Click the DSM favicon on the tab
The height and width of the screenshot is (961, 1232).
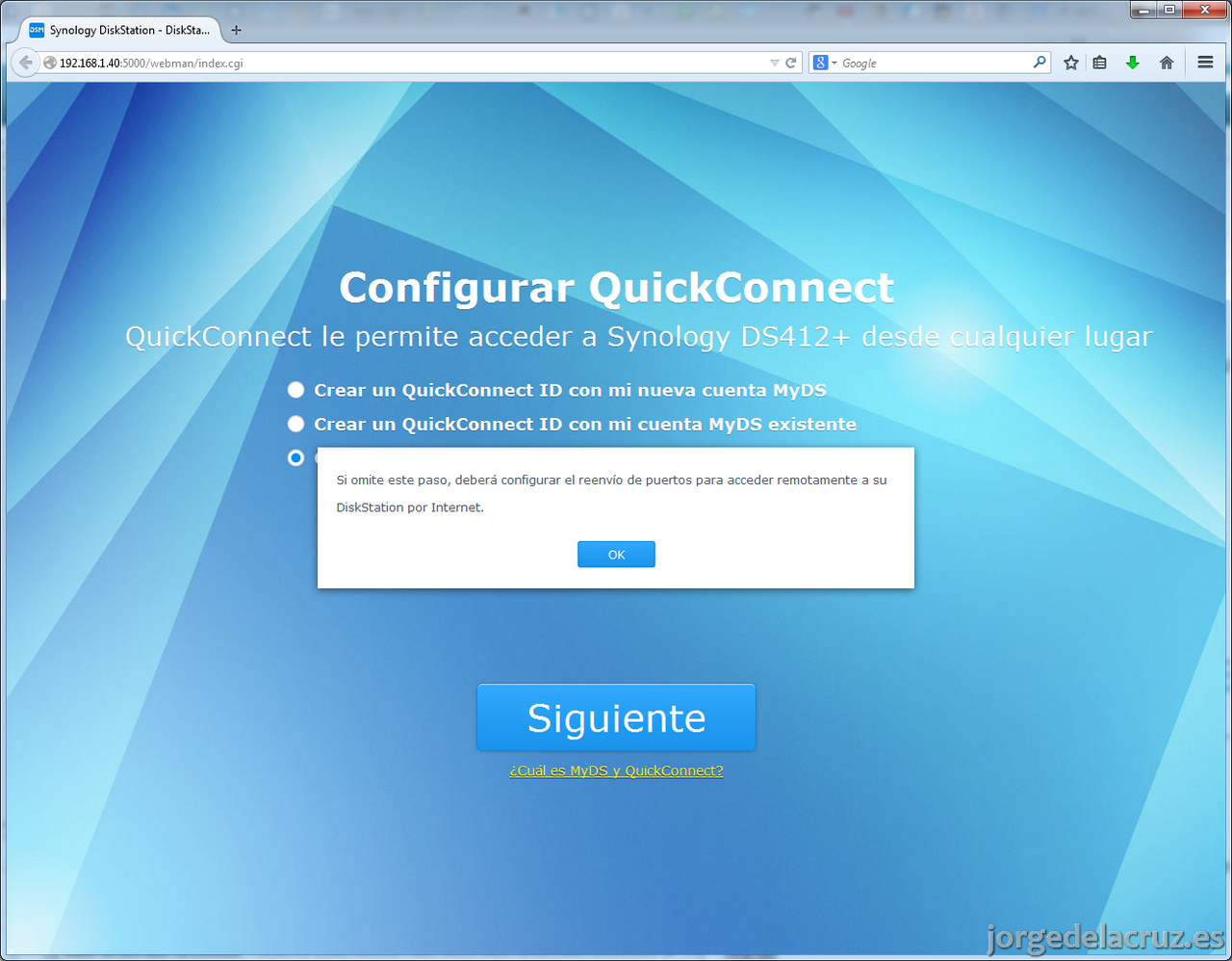pos(37,30)
